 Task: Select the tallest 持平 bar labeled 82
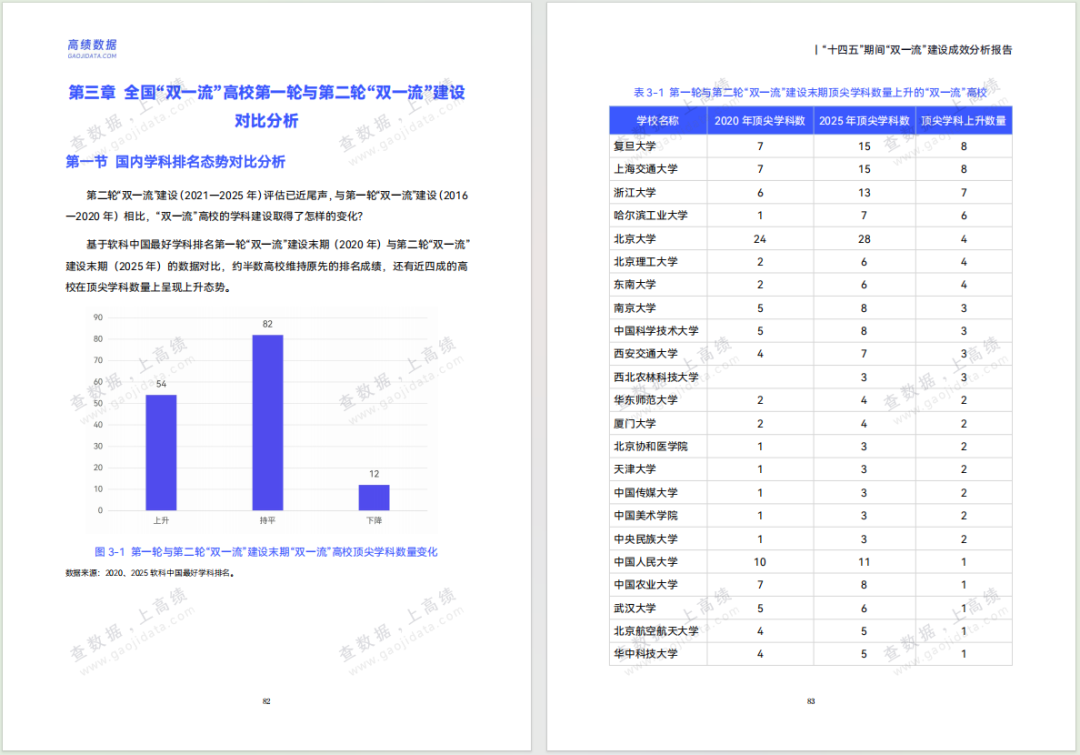click(267, 422)
